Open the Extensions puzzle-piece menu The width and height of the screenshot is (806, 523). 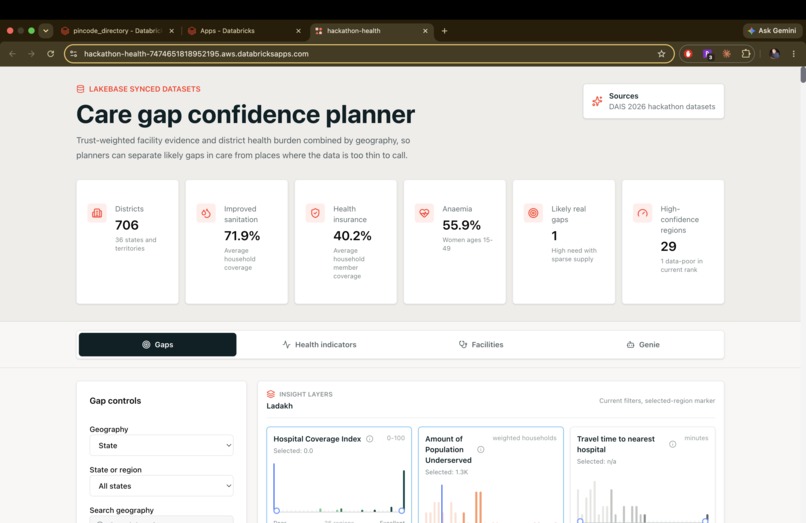point(746,53)
